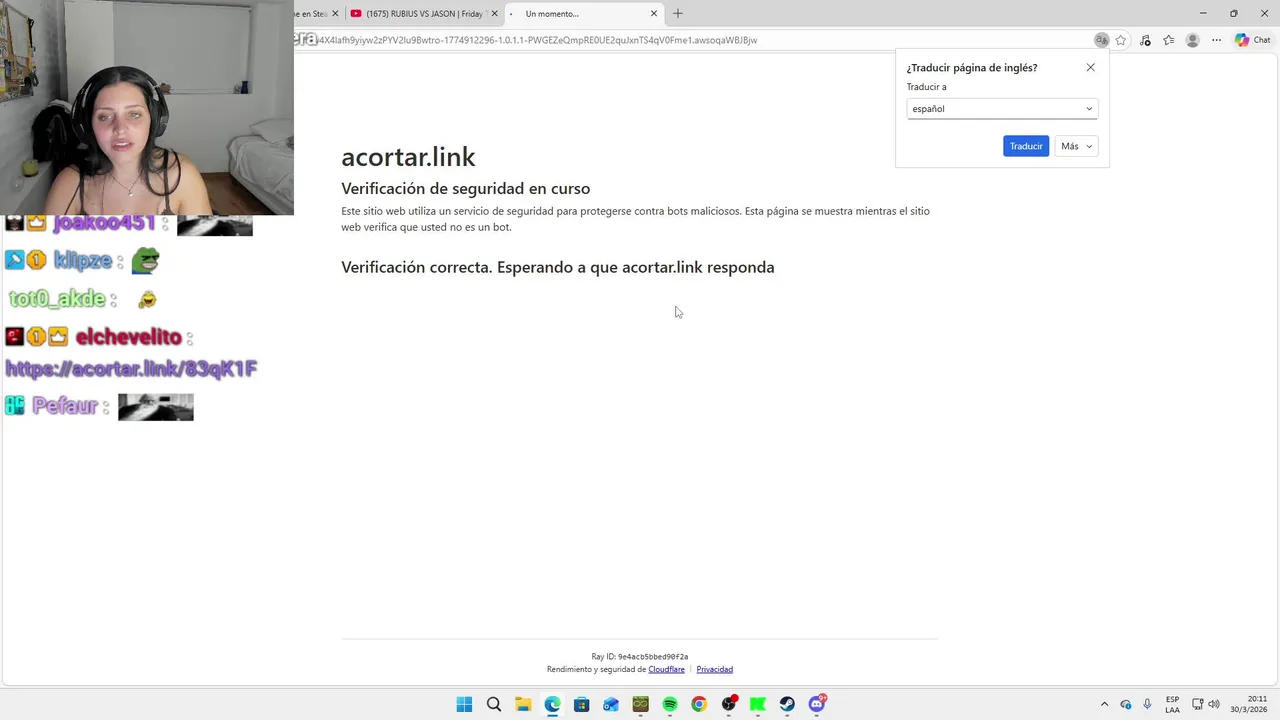Click joakoo451 username in chat

pyautogui.click(x=105, y=223)
